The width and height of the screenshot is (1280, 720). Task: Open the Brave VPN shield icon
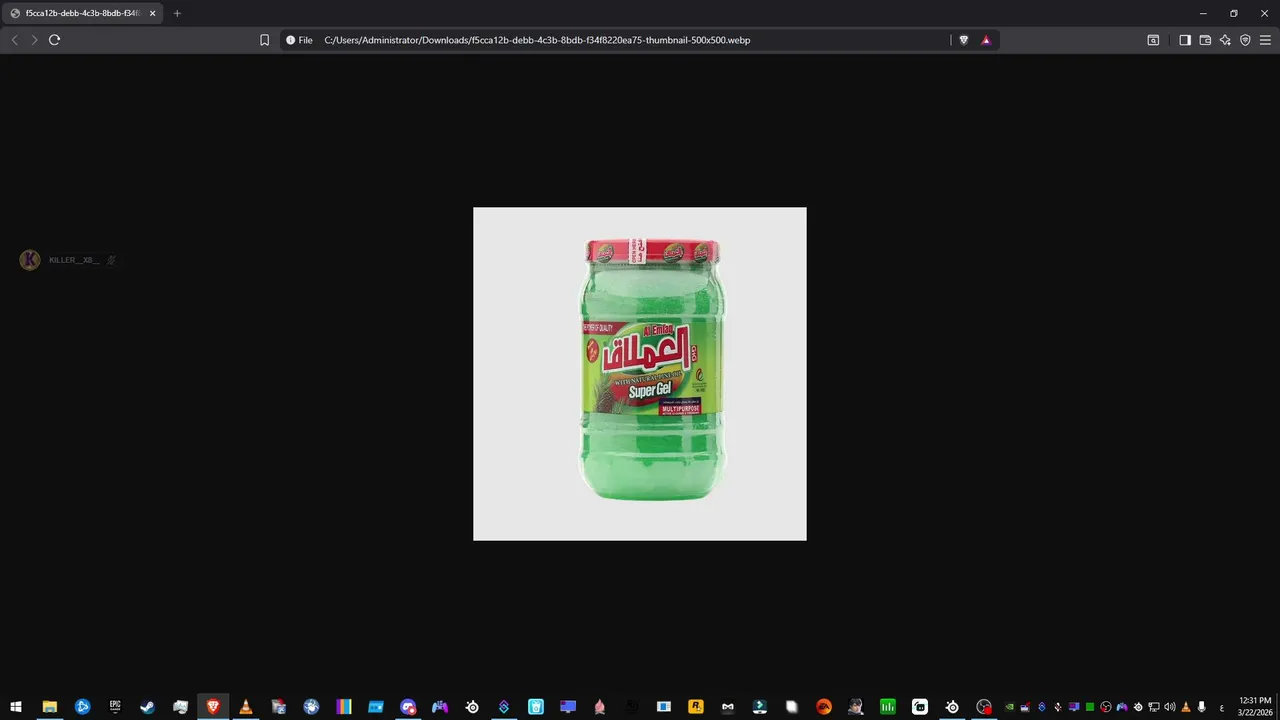point(1245,40)
